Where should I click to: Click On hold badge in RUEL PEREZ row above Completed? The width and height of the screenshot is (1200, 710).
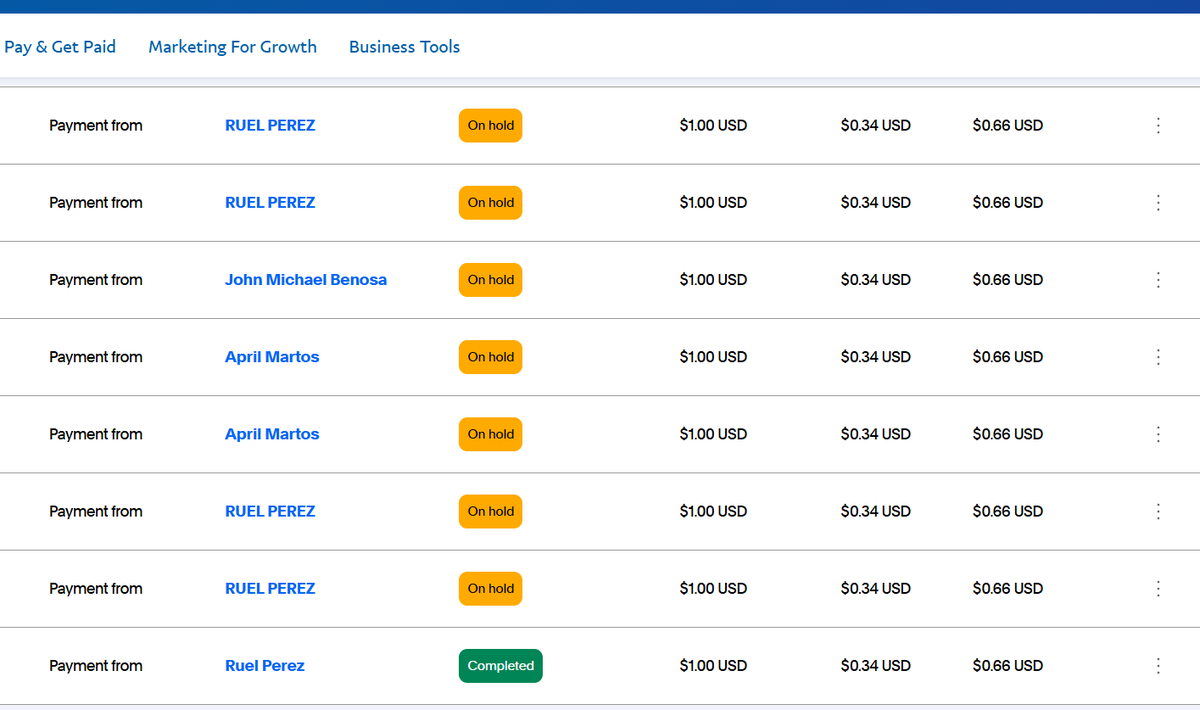pyautogui.click(x=491, y=589)
